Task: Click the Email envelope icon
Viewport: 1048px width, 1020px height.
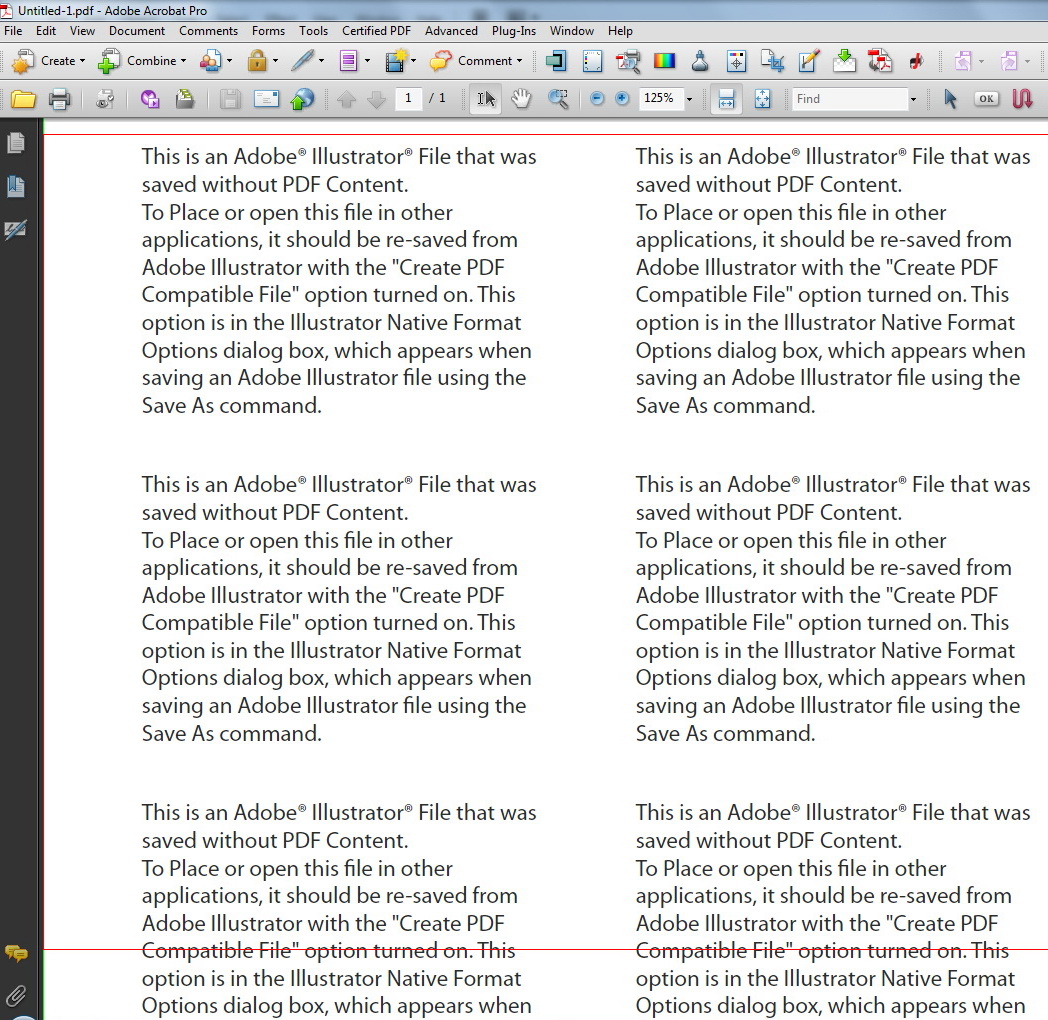Action: point(266,100)
